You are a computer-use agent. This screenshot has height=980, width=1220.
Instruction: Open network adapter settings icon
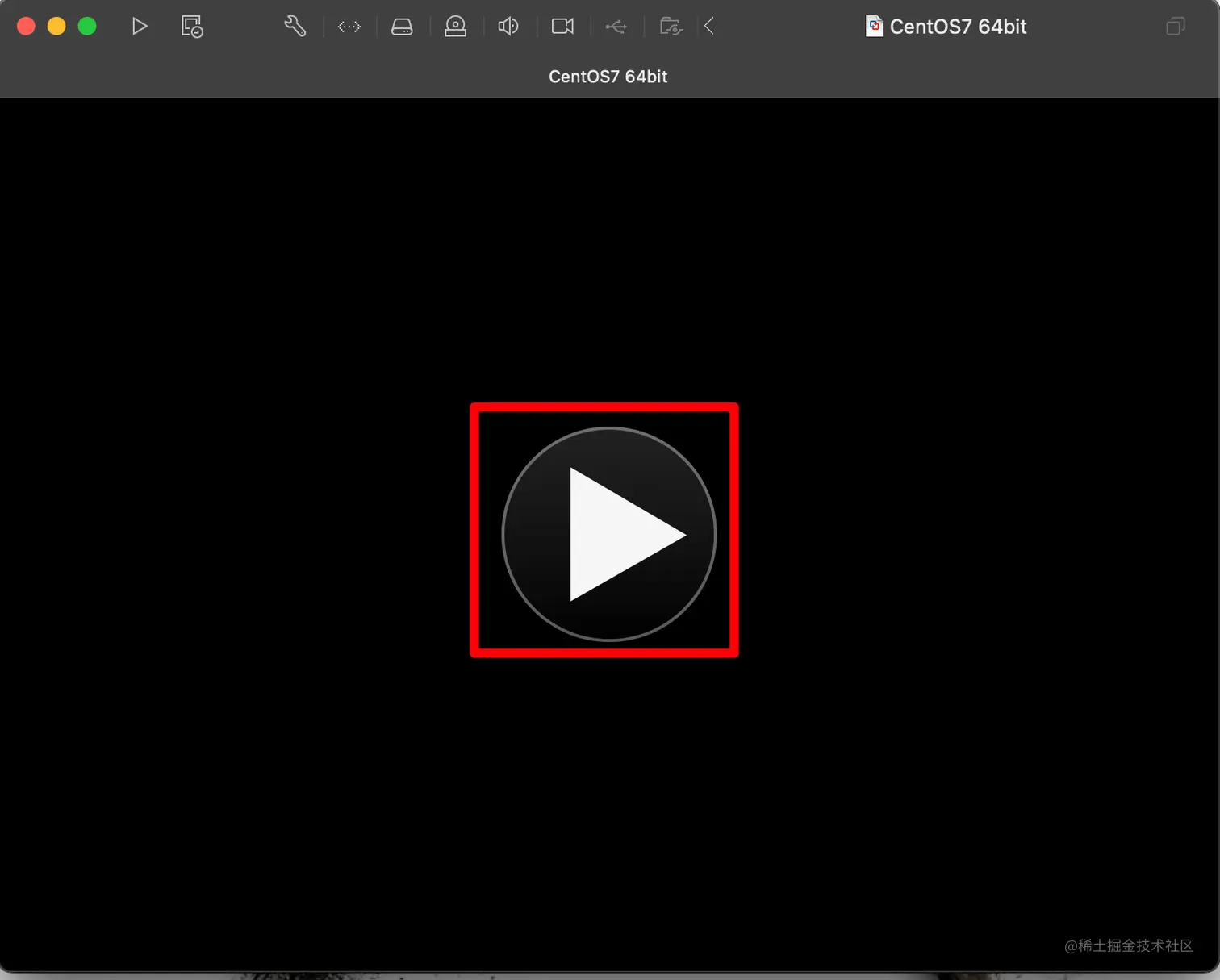tap(349, 27)
